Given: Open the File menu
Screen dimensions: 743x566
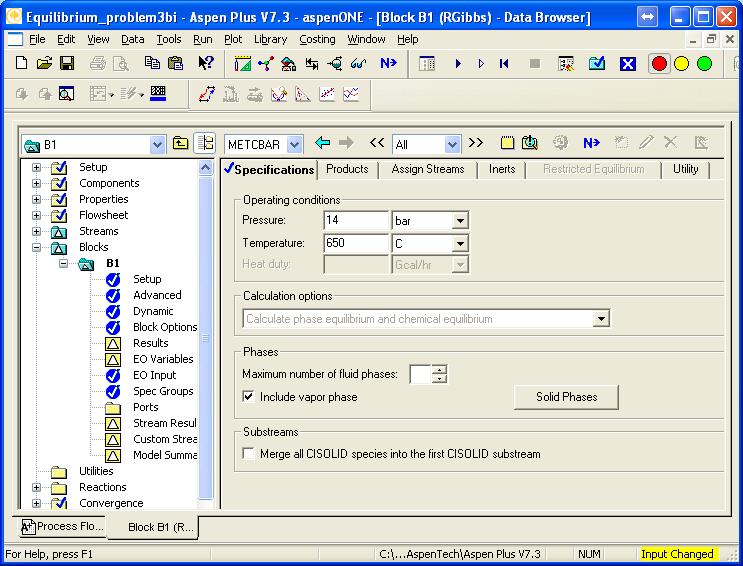Looking at the screenshot, I should pyautogui.click(x=37, y=39).
